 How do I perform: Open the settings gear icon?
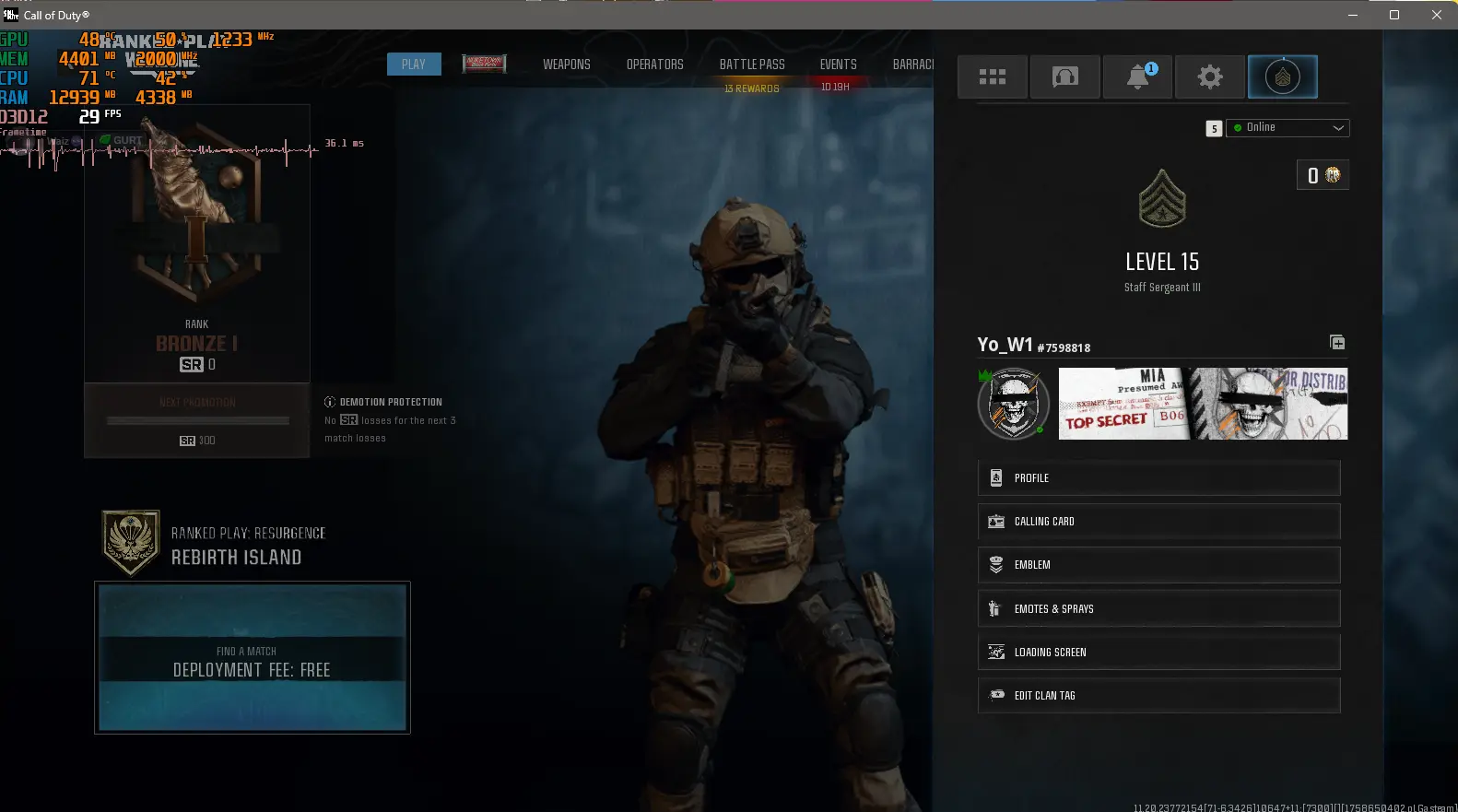tap(1209, 77)
